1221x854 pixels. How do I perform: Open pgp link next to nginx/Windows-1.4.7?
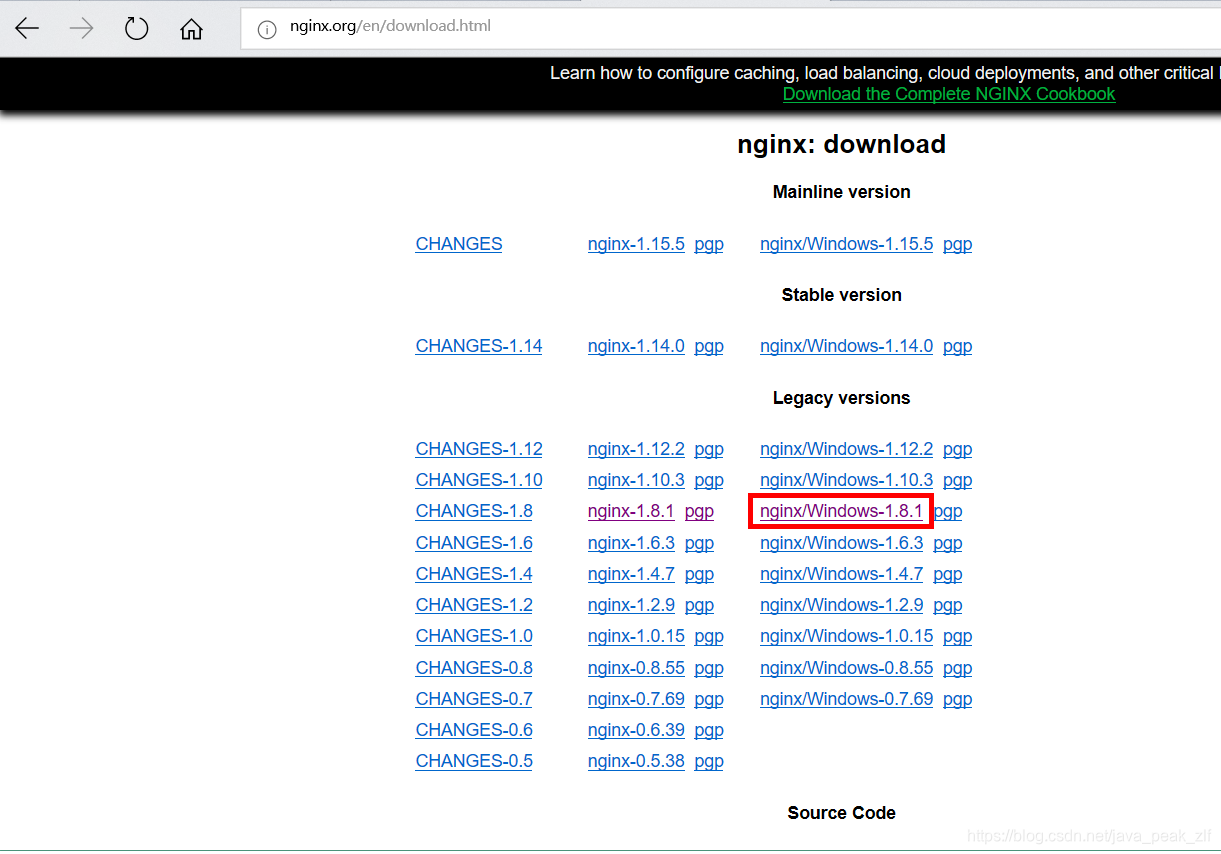coord(948,574)
